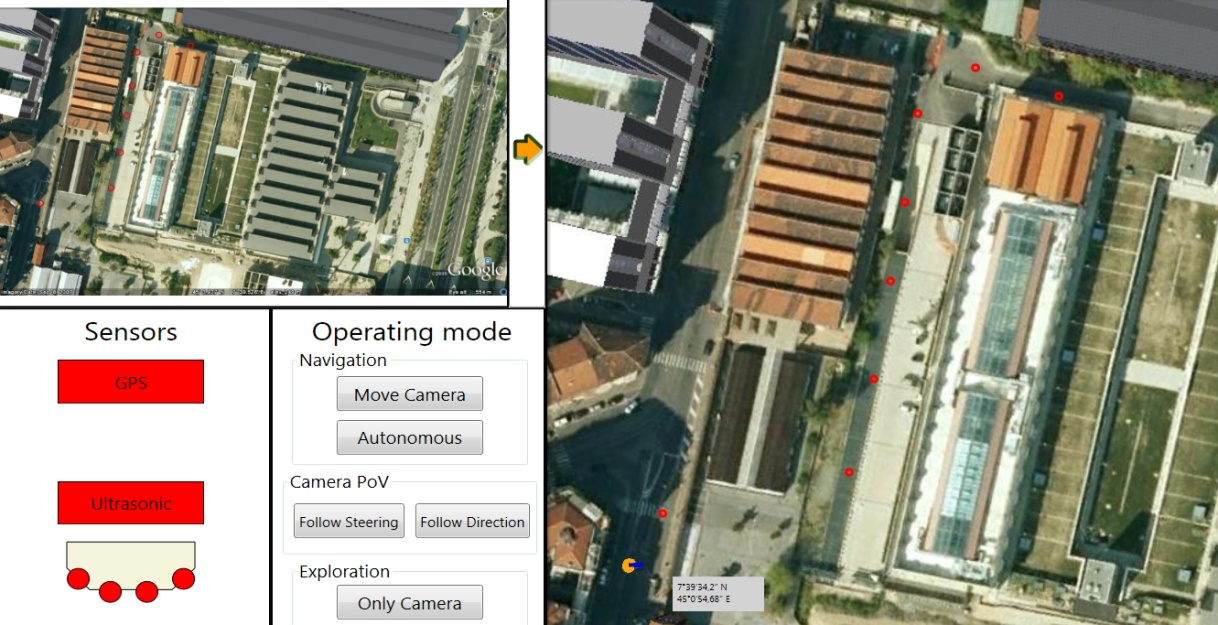
Task: Toggle the red Ultrasonic sensor indicator
Action: pos(131,503)
